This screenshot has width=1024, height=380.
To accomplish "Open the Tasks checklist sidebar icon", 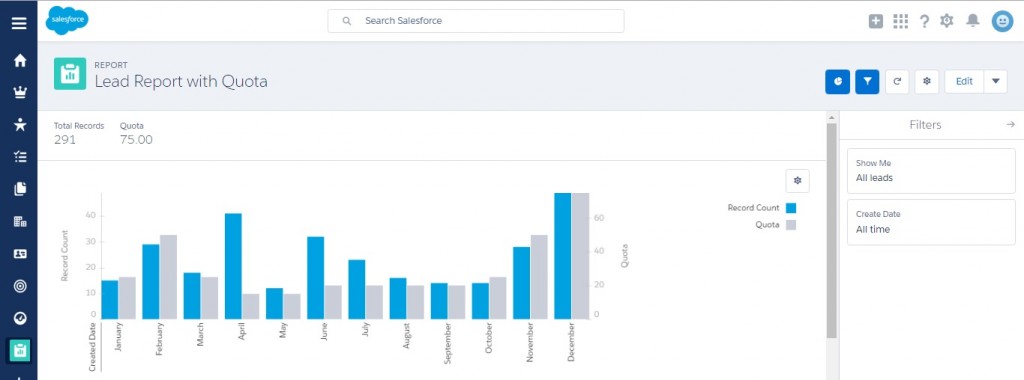I will click(20, 157).
